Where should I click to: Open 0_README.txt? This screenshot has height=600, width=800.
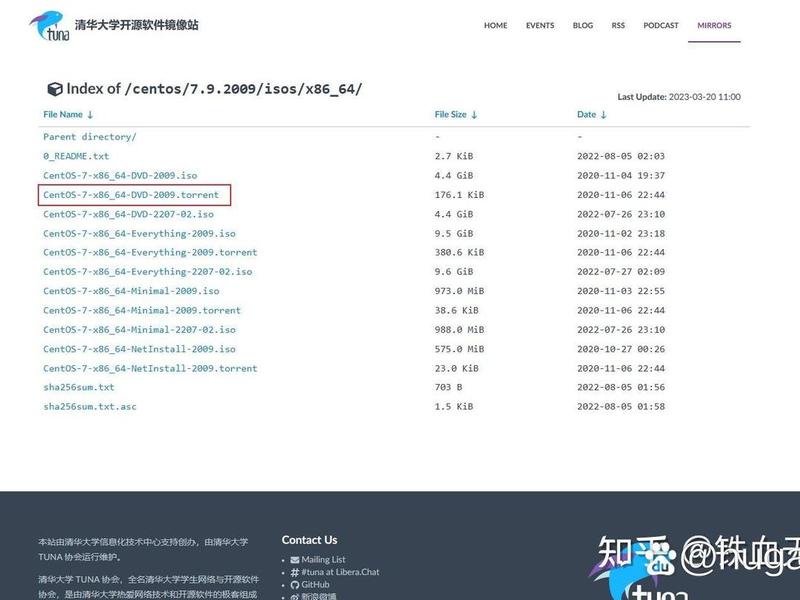tap(76, 156)
